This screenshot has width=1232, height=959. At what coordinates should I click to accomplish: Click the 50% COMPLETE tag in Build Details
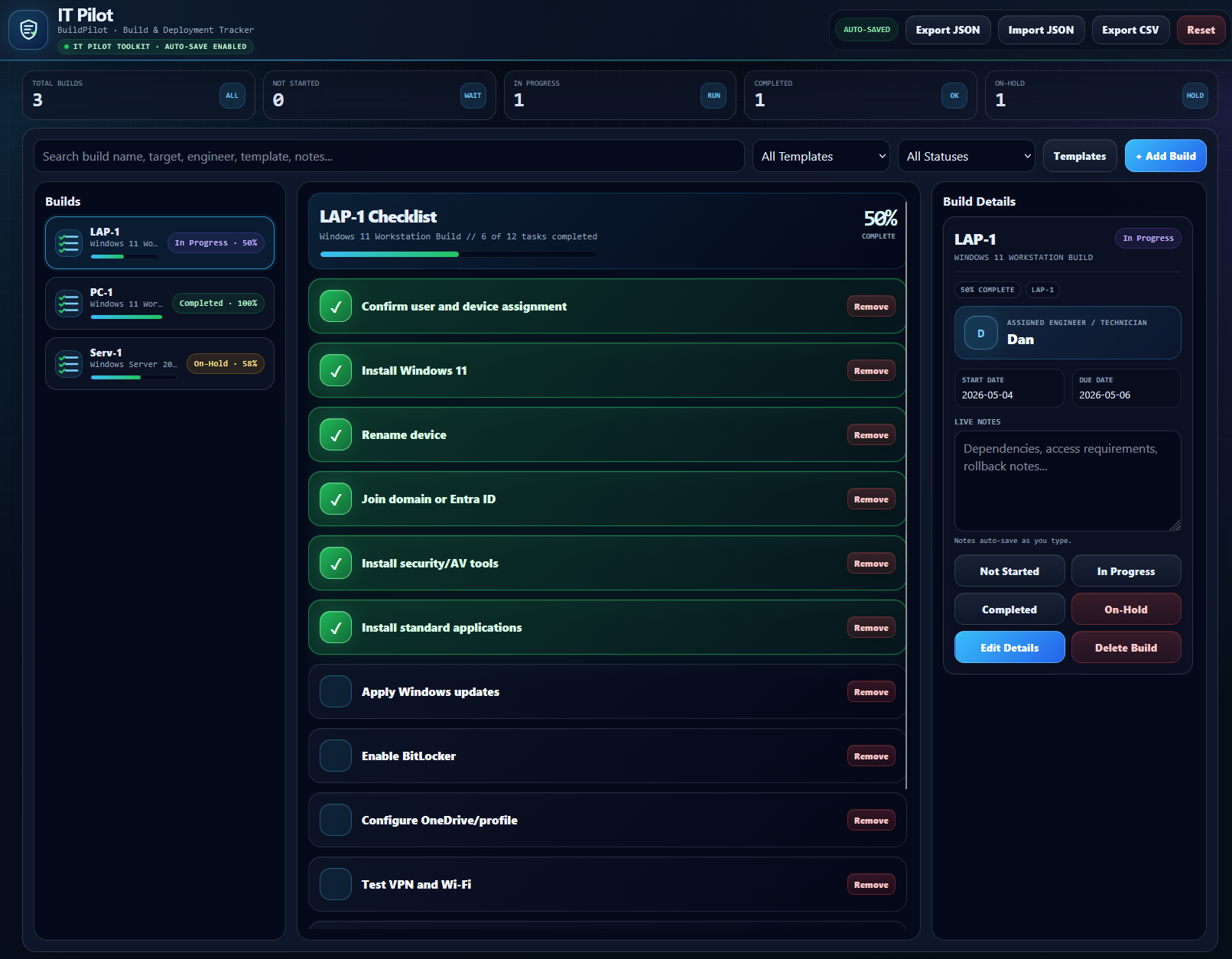[x=987, y=290]
